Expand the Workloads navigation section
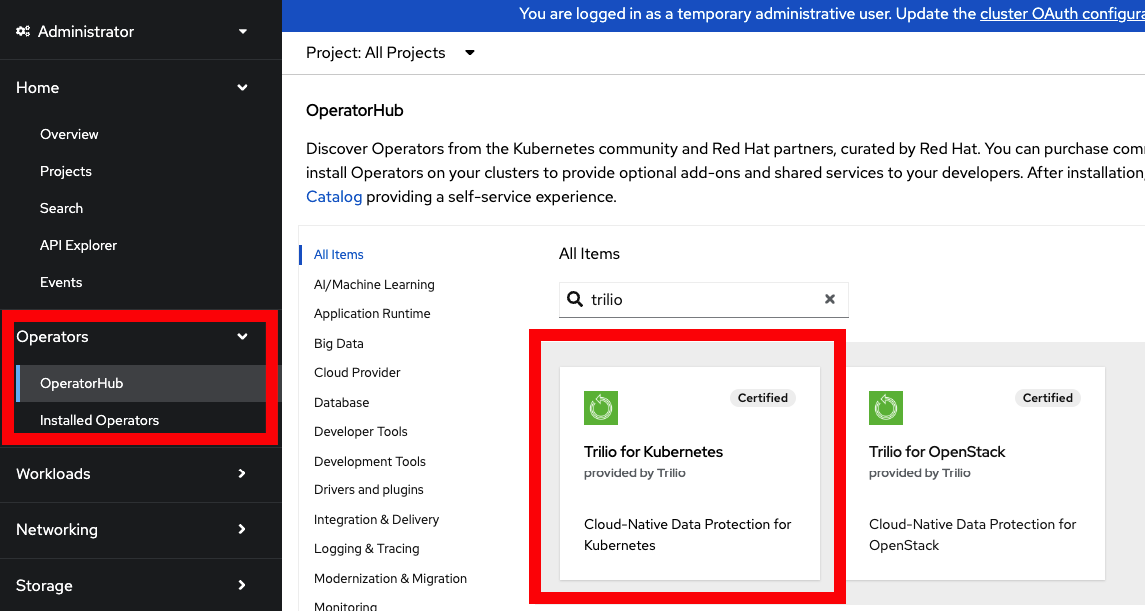The image size is (1145, 611). point(242,474)
